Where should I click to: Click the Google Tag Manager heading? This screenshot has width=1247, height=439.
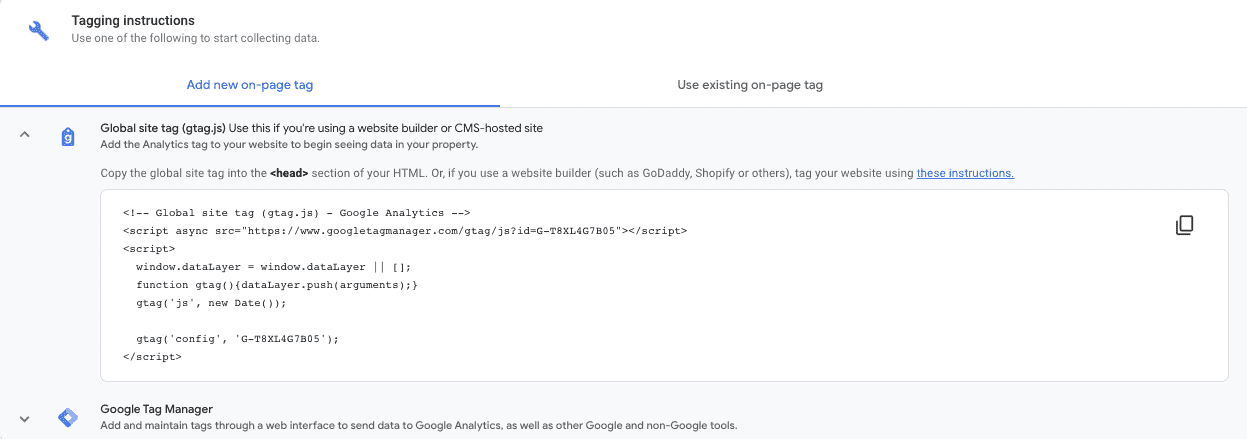point(156,409)
